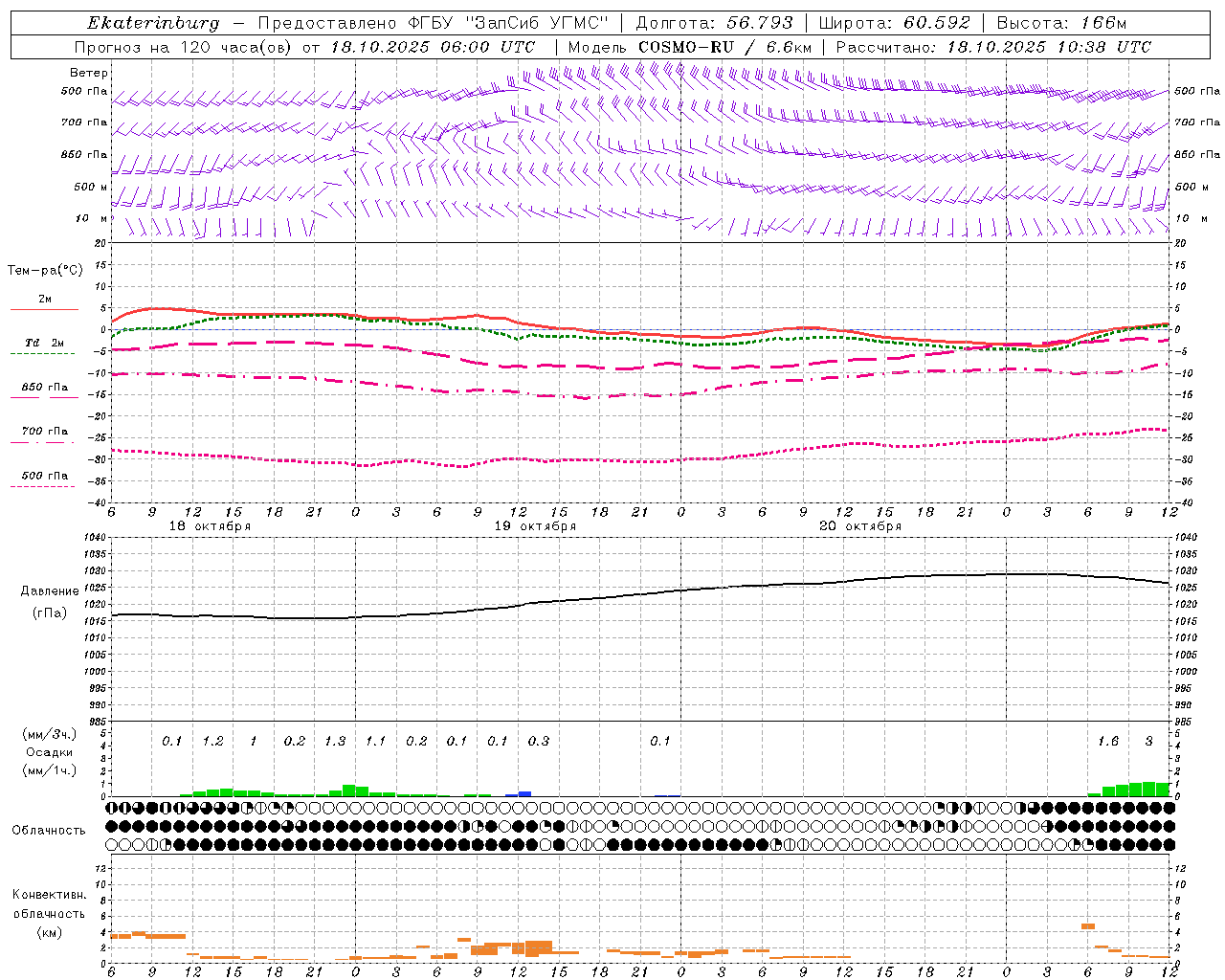Click the '18 октября' date label
This screenshot has height=980, width=1225.
(x=210, y=526)
